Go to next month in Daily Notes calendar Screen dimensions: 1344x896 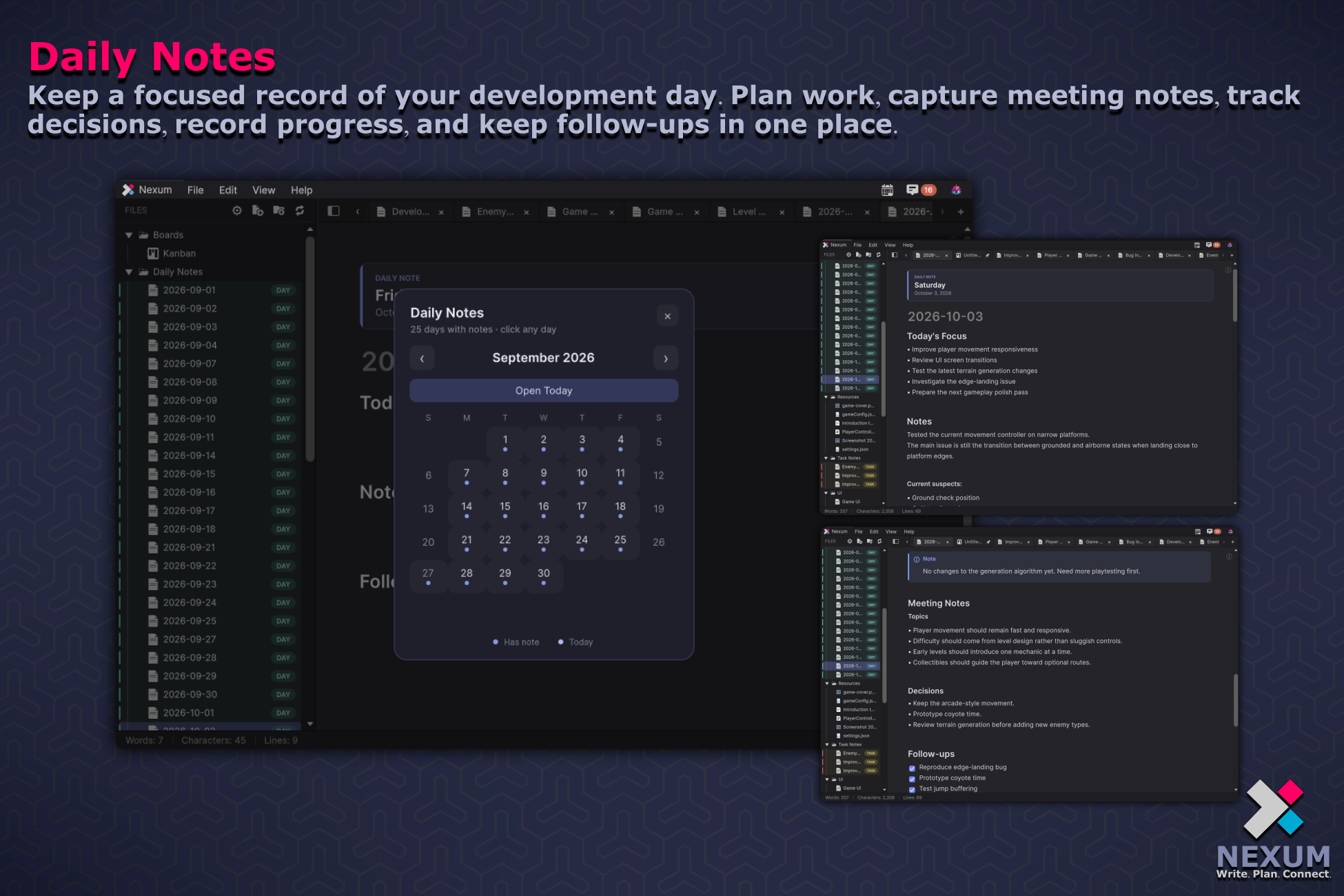click(666, 358)
